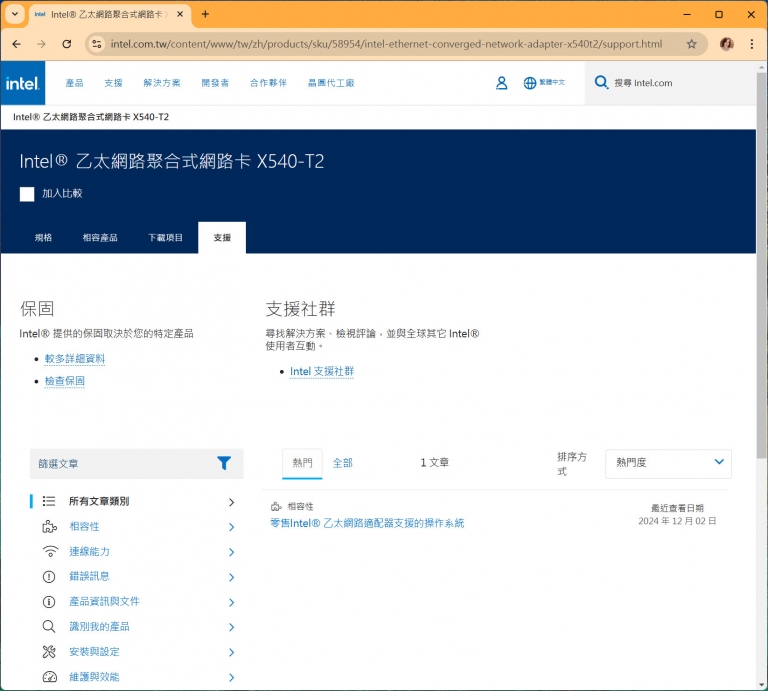Open the user account sign-in icon
Screen dimensions: 768x691
click(x=501, y=83)
